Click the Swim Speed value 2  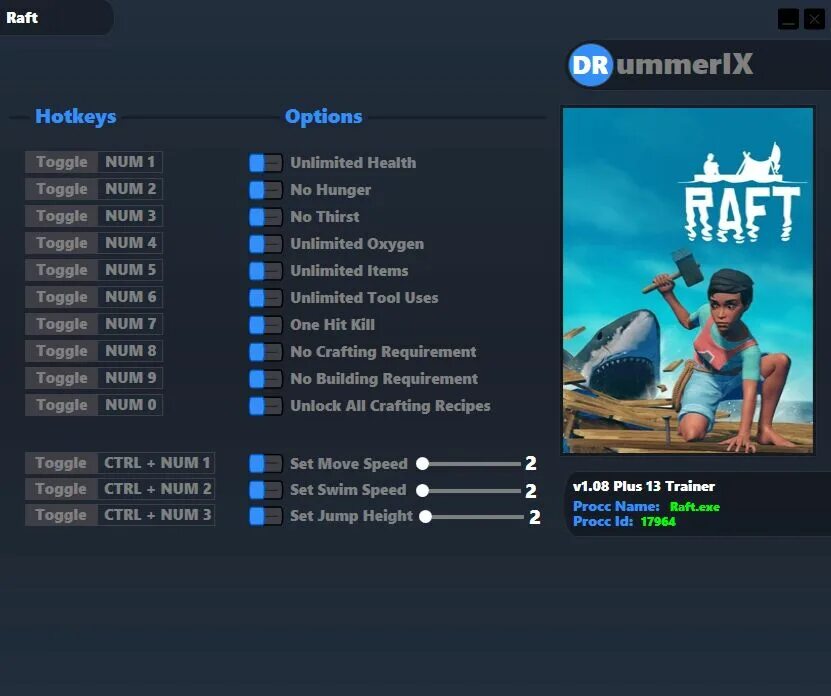[531, 491]
